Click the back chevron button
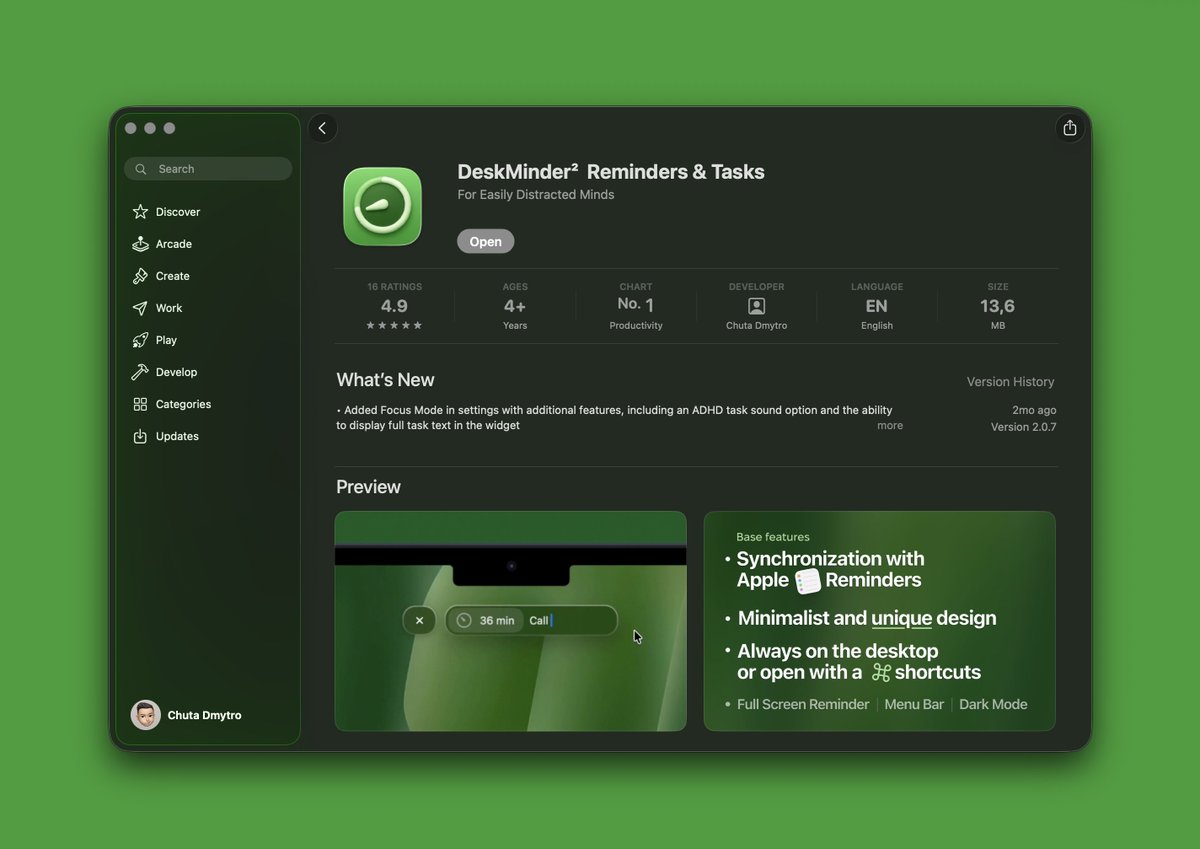The width and height of the screenshot is (1200, 849). [x=322, y=128]
